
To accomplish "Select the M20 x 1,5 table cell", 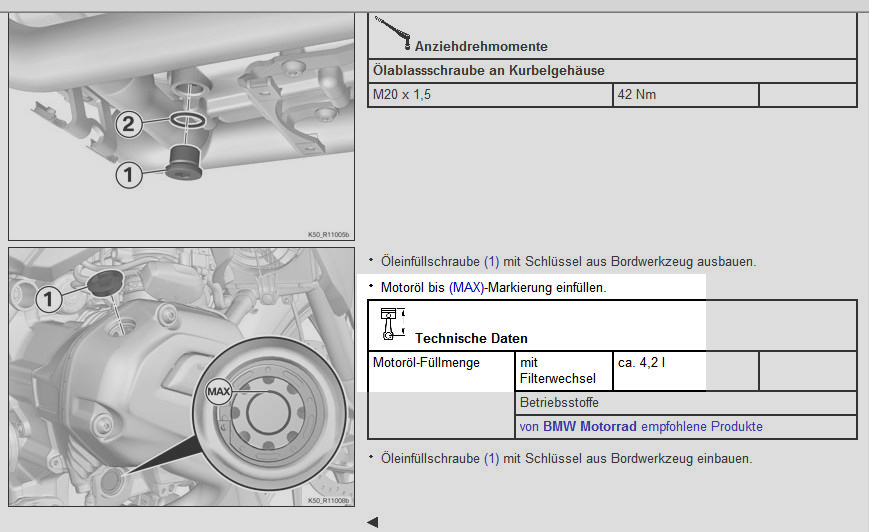I will pyautogui.click(x=490, y=95).
